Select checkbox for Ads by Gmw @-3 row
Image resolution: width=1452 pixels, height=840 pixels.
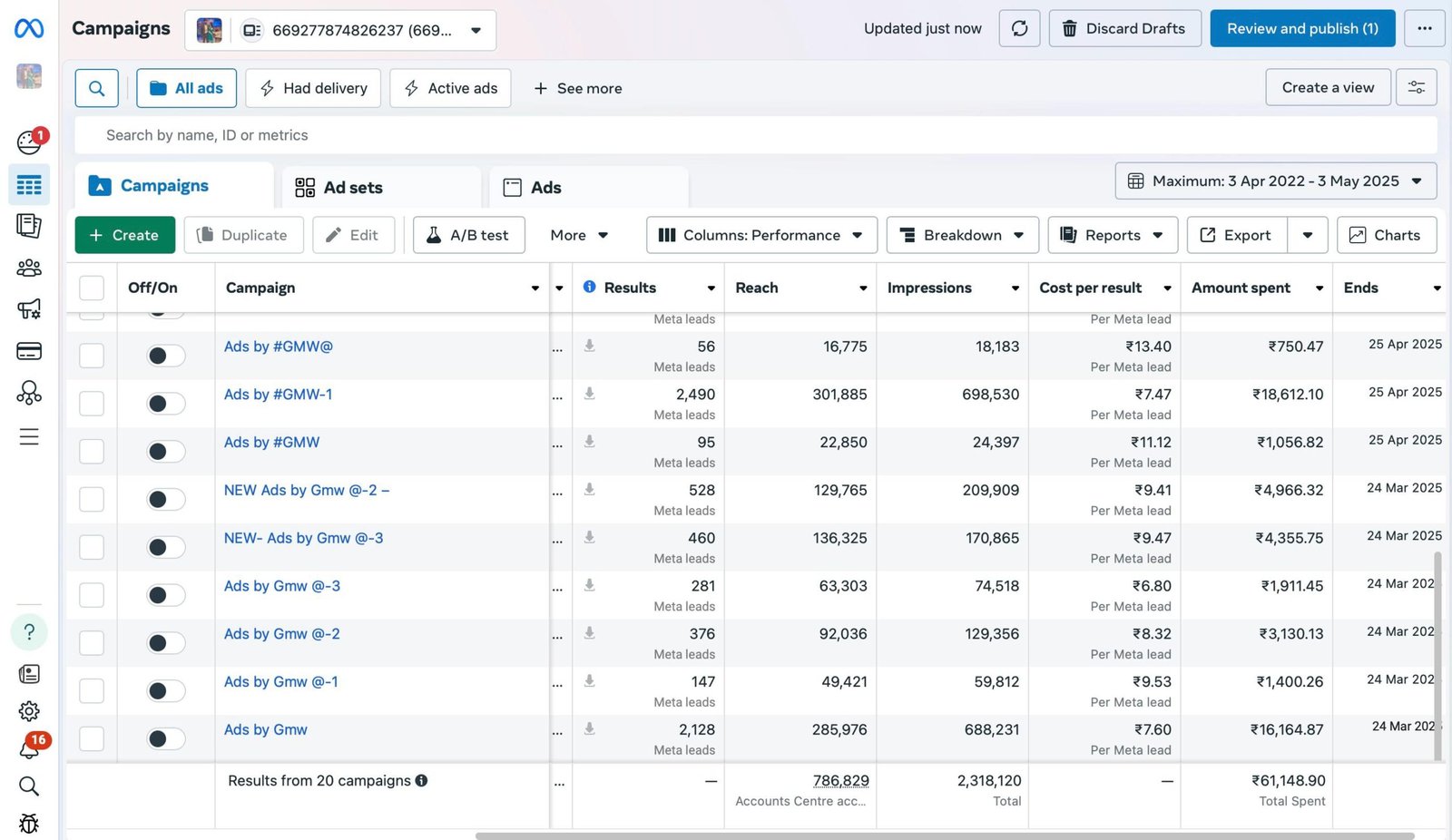[x=92, y=595]
